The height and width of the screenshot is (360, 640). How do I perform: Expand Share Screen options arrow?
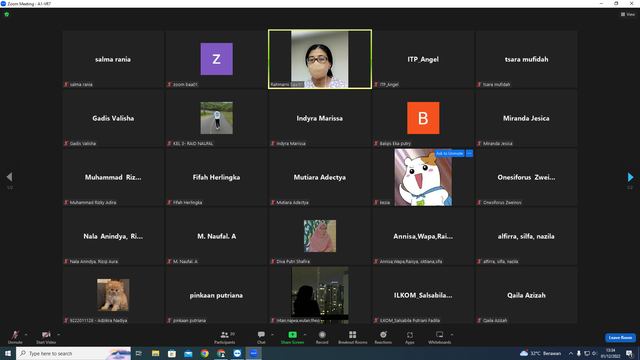tap(305, 335)
